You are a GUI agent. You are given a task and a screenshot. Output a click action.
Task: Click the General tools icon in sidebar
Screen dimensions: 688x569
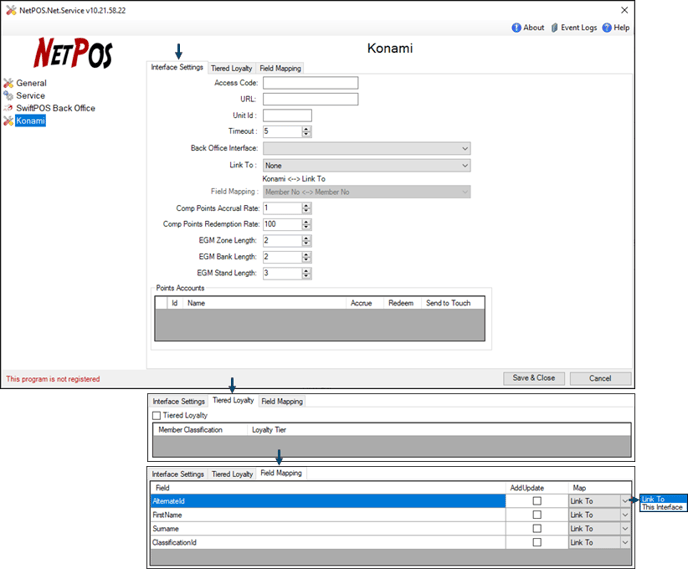[x=9, y=83]
